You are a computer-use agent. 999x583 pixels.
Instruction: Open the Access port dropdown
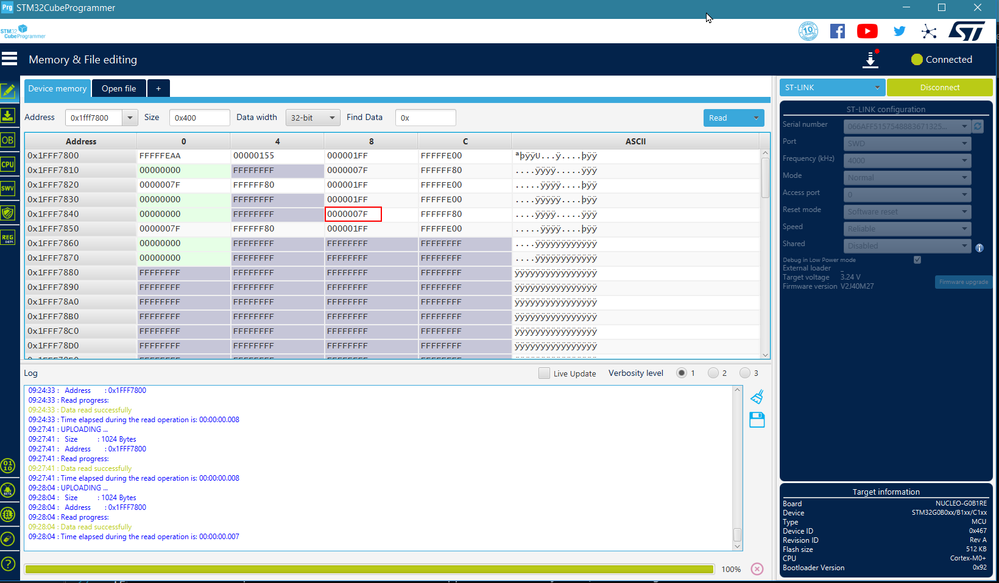pyautogui.click(x=907, y=194)
